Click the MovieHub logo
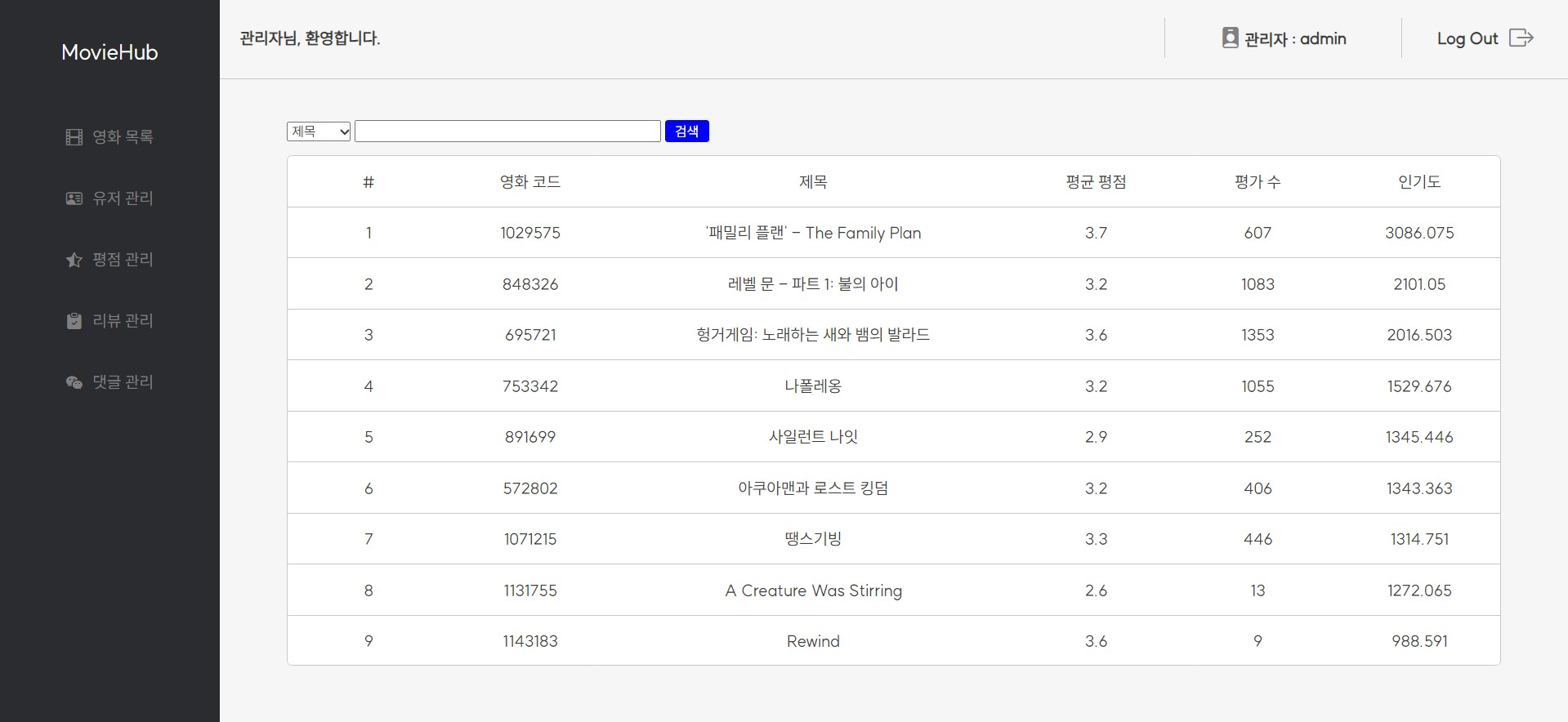Viewport: 1568px width, 722px height. point(109,52)
